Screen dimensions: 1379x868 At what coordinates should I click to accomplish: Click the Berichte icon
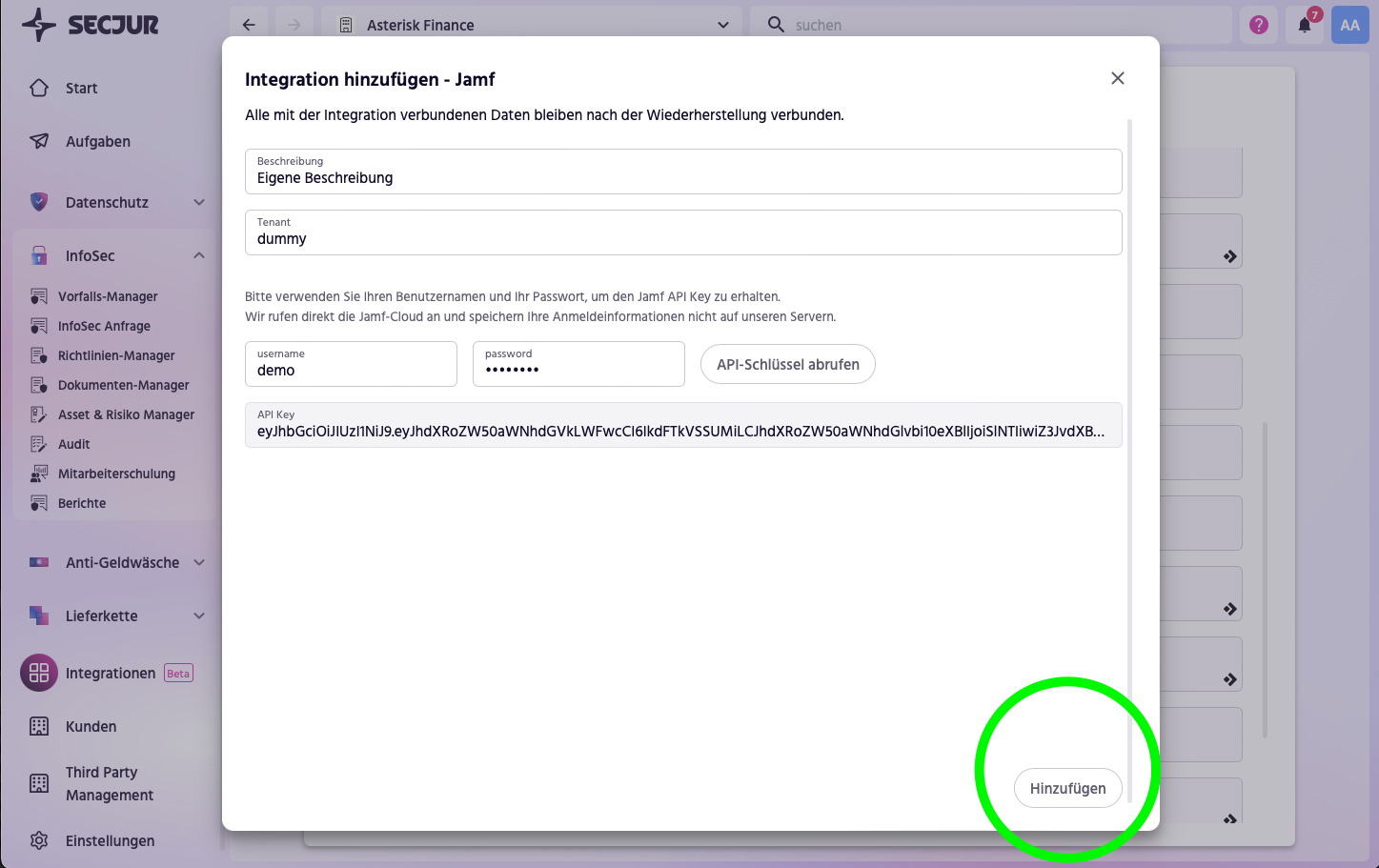tap(39, 503)
